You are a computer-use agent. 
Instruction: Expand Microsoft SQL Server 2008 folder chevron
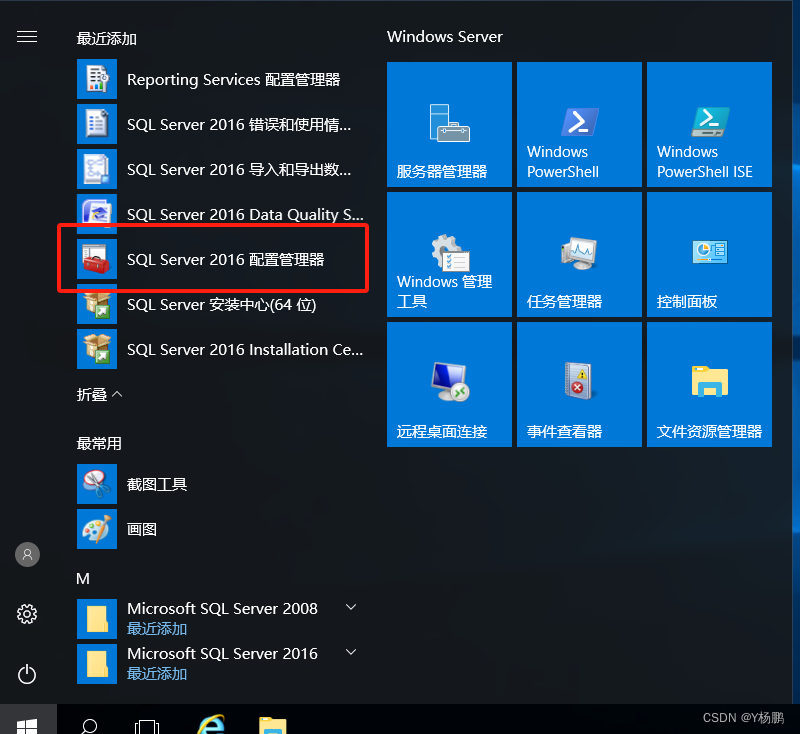click(351, 607)
